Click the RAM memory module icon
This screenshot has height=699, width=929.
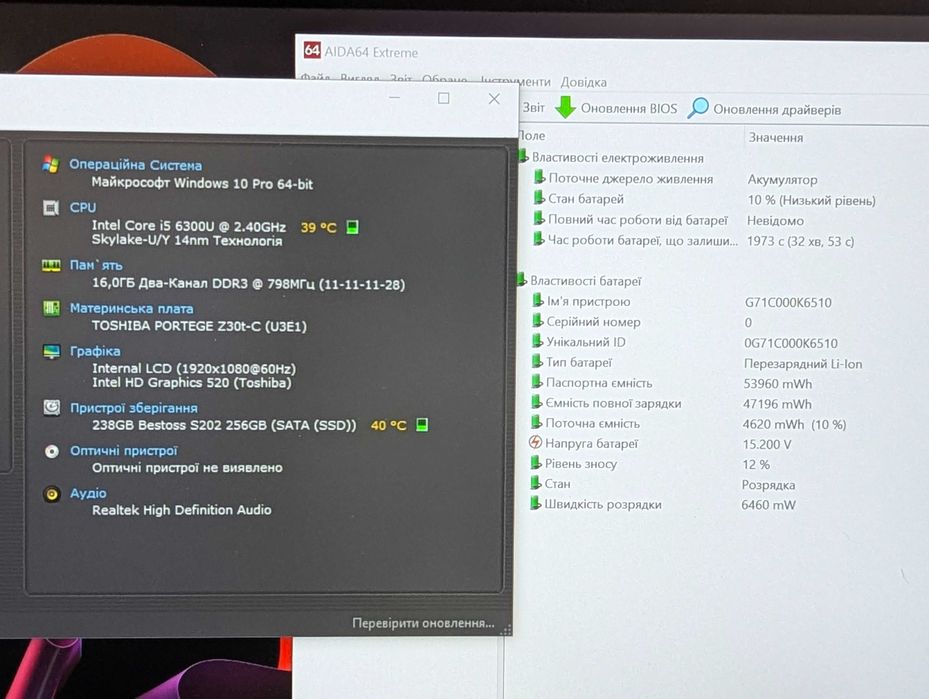(51, 265)
